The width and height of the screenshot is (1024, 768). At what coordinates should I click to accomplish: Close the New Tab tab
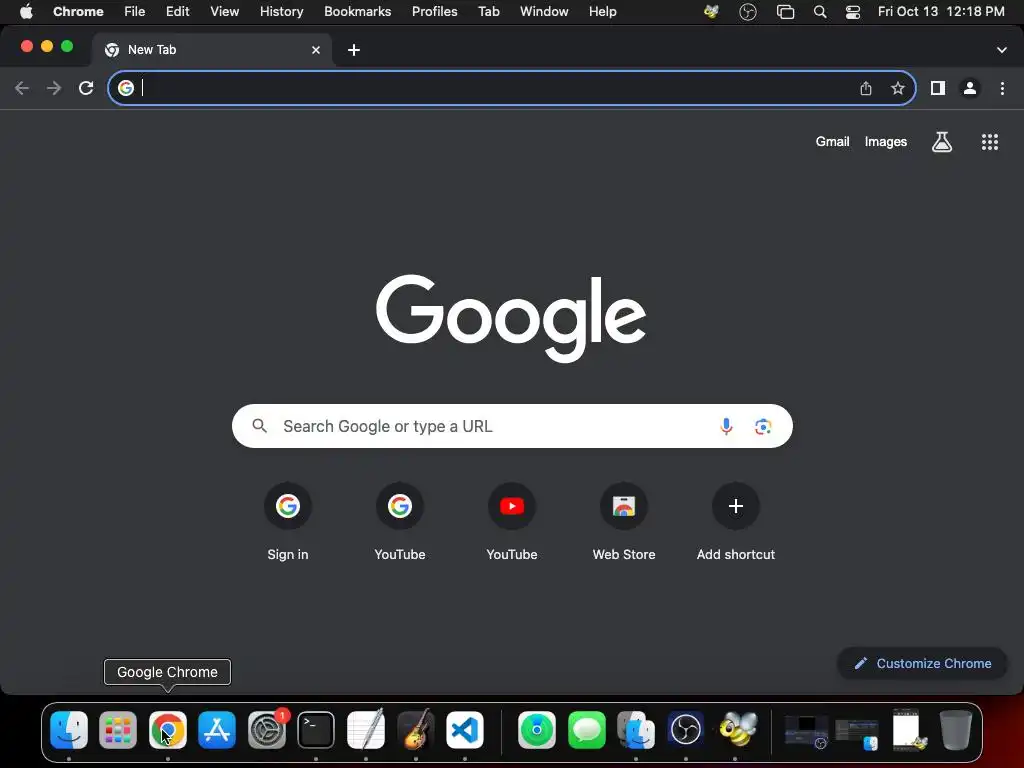tap(316, 50)
